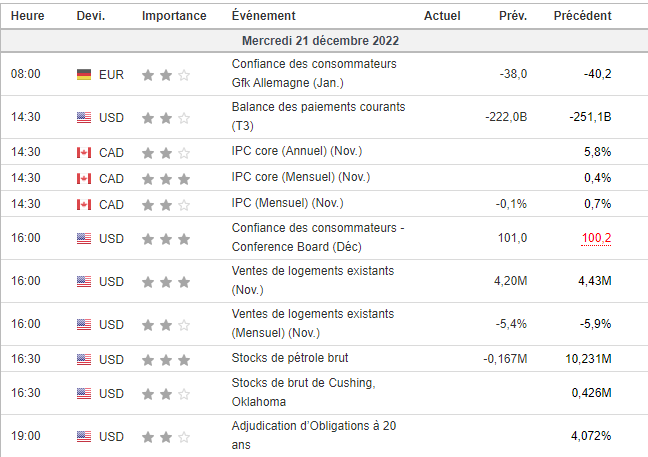Open Confiance des consommateurs Gfk Allemagne event
648x457 pixels.
[x=314, y=74]
